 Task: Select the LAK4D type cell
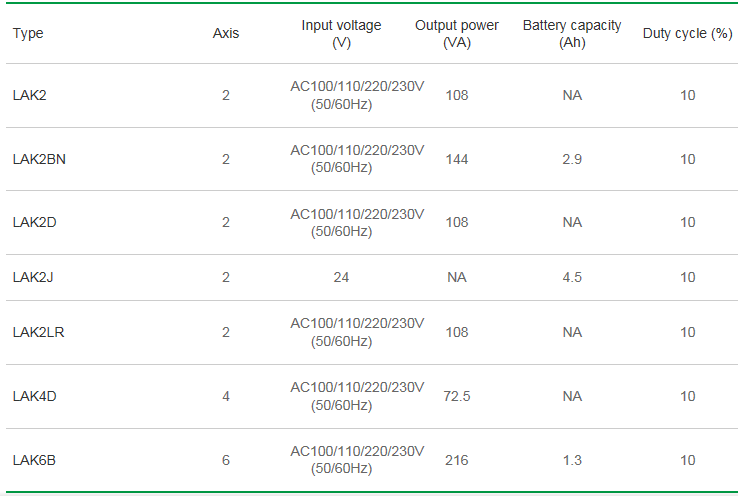[34, 396]
